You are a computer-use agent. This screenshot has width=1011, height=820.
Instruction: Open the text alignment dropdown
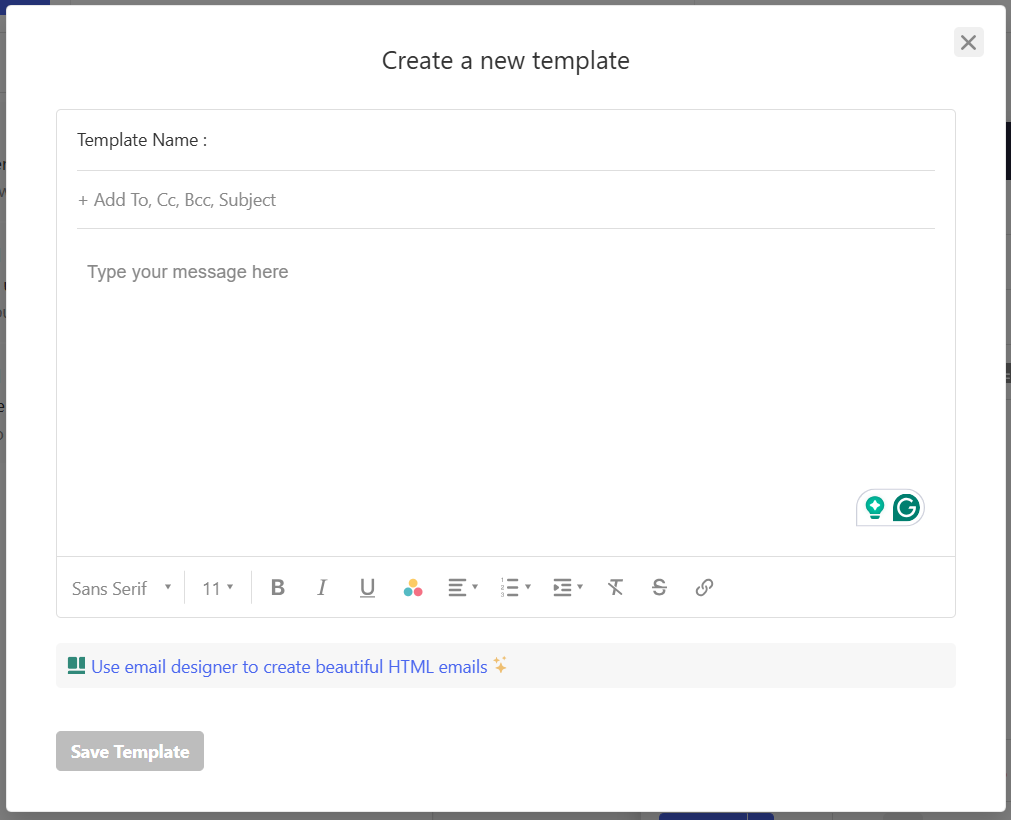[x=463, y=587]
